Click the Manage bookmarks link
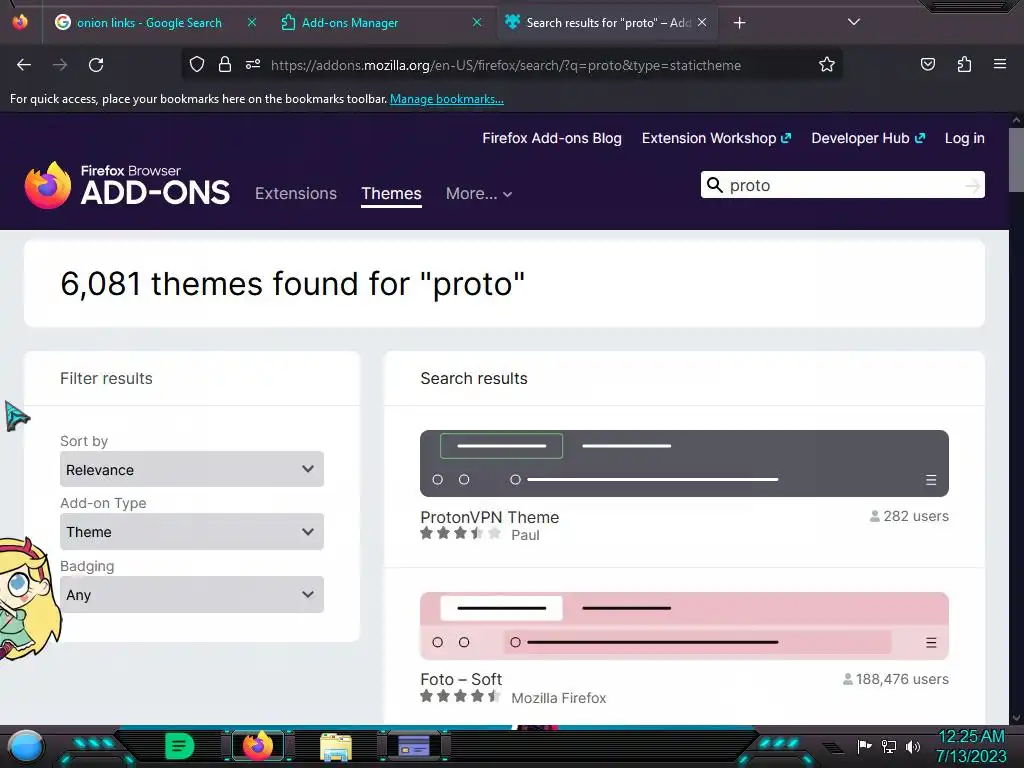This screenshot has height=768, width=1024. coord(447,99)
